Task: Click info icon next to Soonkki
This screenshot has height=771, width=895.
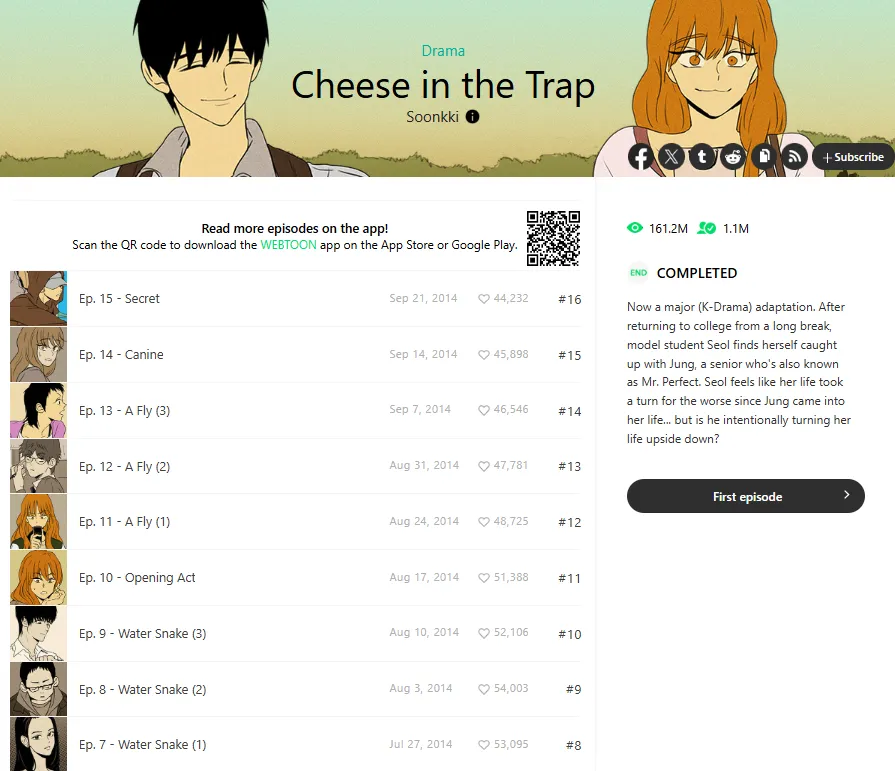Action: (x=473, y=116)
